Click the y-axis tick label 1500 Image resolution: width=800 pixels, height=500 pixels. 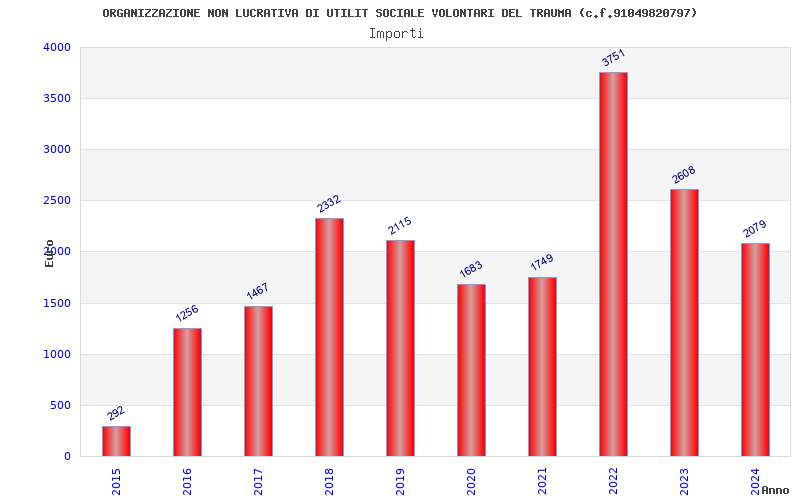click(x=57, y=303)
